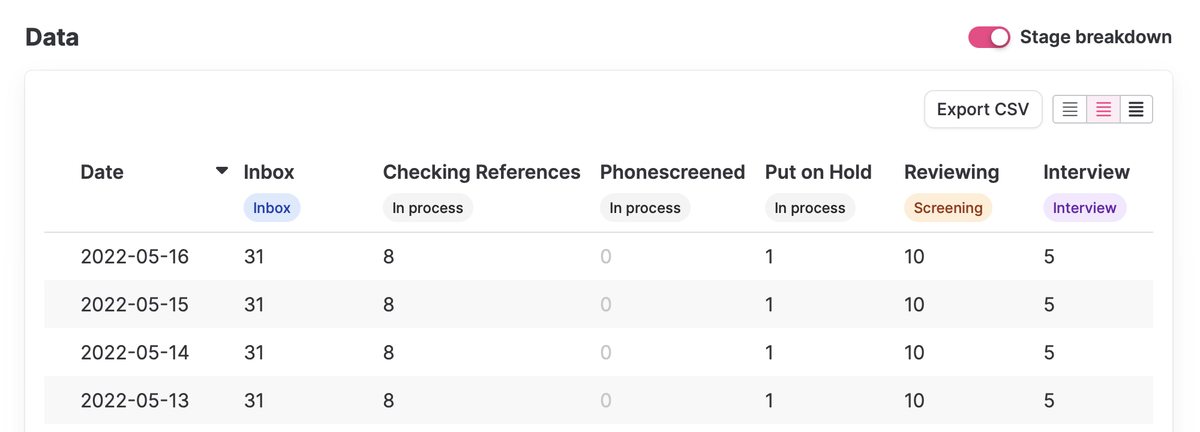Image resolution: width=1200 pixels, height=432 pixels.
Task: Click the Inbox column header
Action: [x=269, y=172]
